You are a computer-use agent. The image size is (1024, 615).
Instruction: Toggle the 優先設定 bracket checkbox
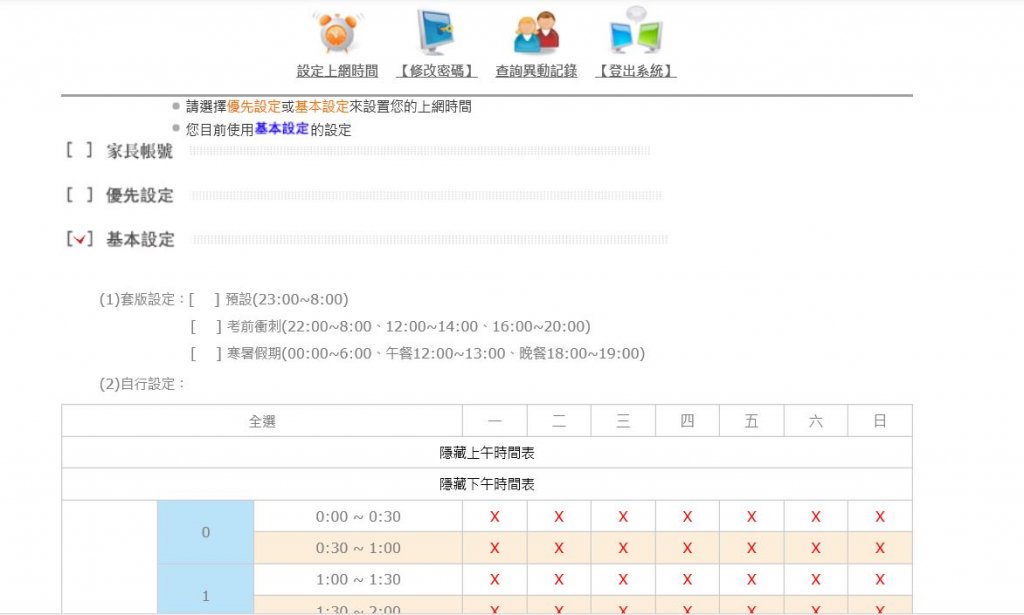pos(79,195)
